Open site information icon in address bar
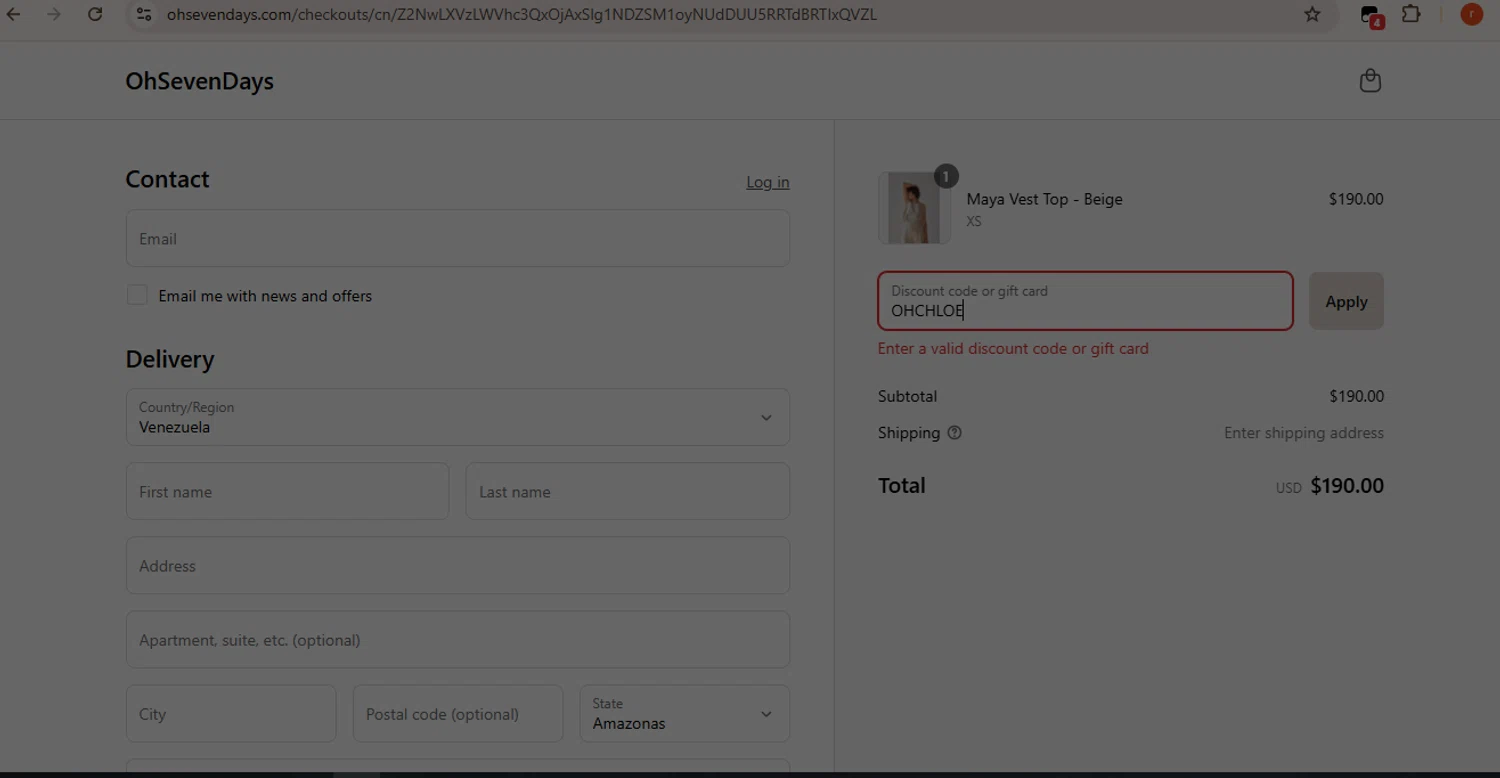Screen dimensions: 1500x778 tap(144, 14)
